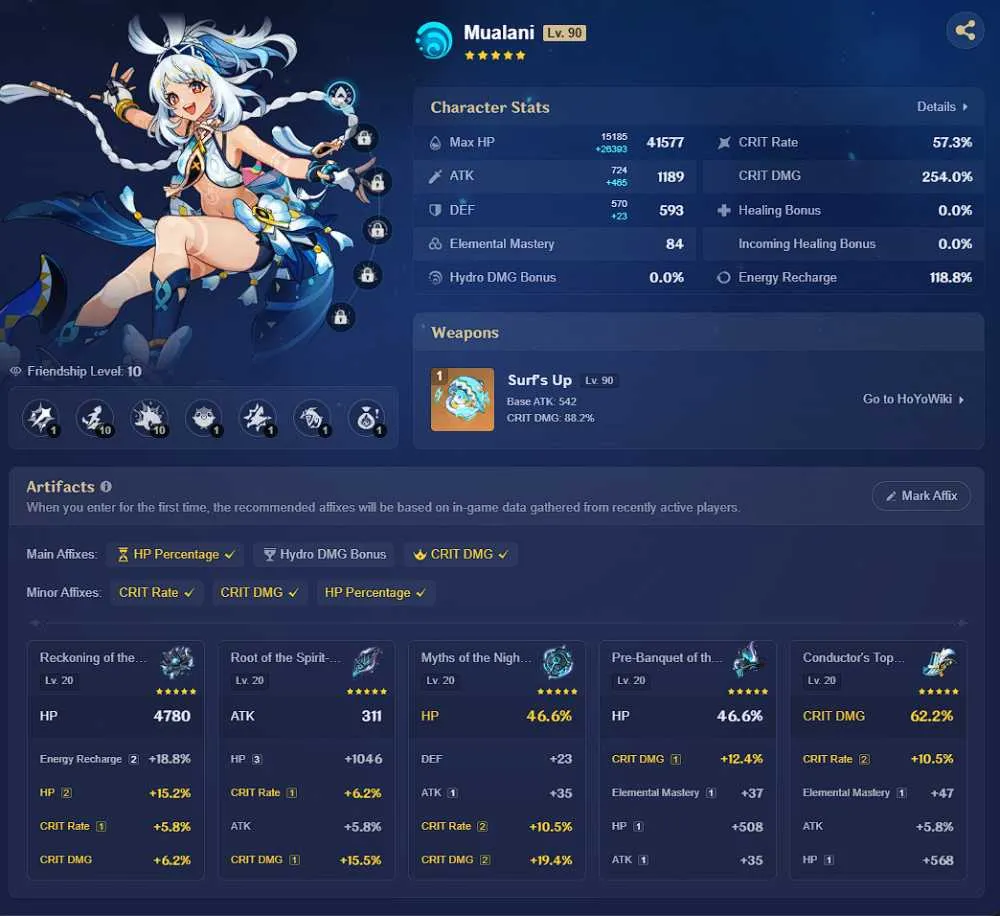This screenshot has height=916, width=1000.
Task: Click the bottommost locked constellation node
Action: coord(341,317)
